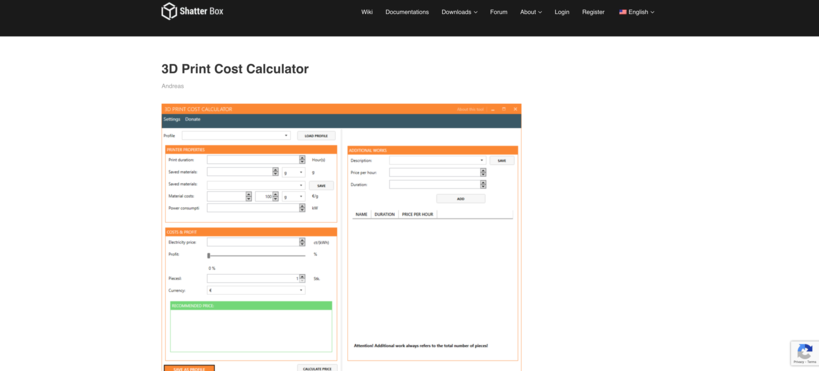Click the Price per hour input field

tap(435, 172)
